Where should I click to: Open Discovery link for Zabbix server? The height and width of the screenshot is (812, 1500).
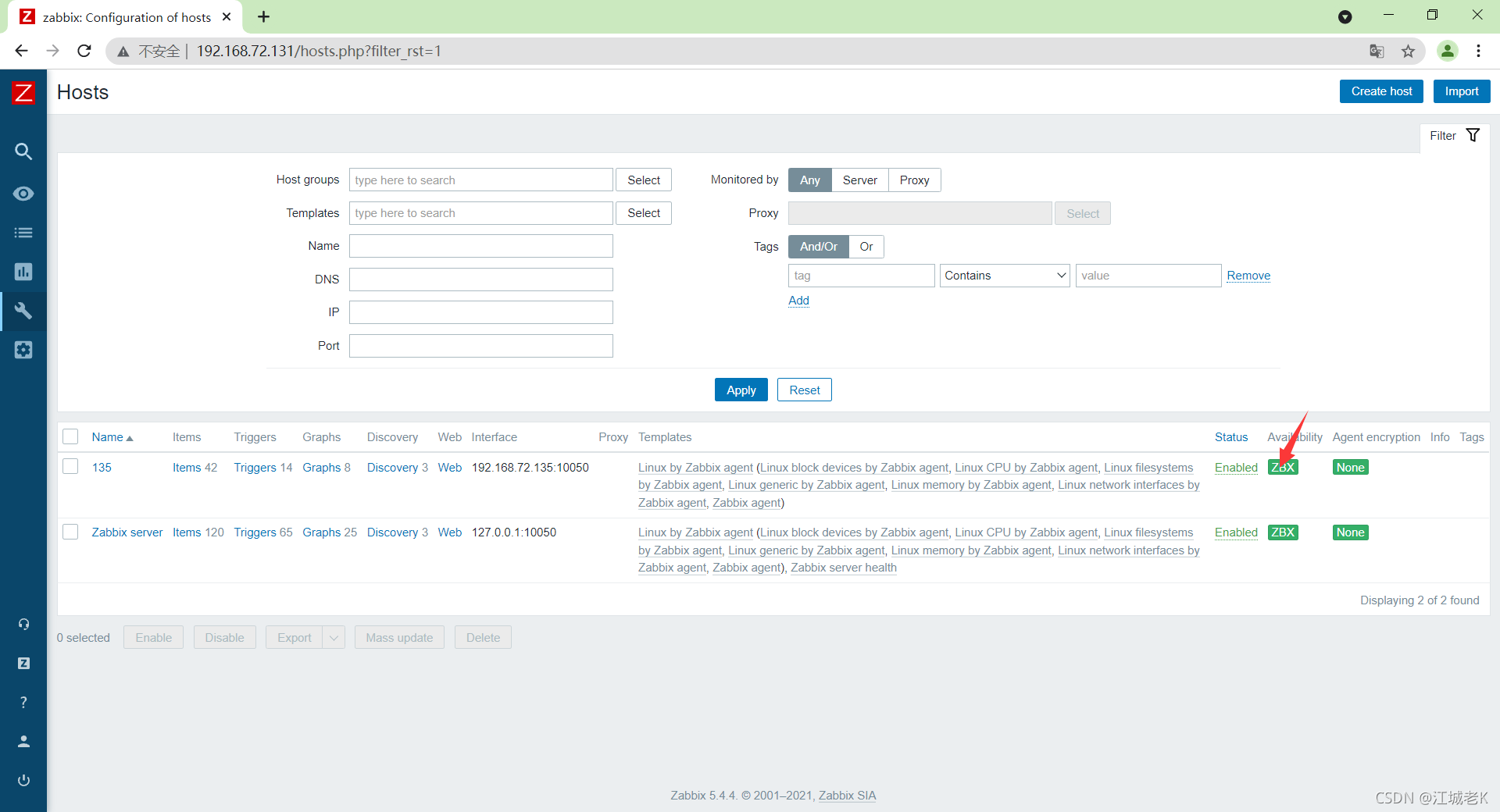click(392, 532)
